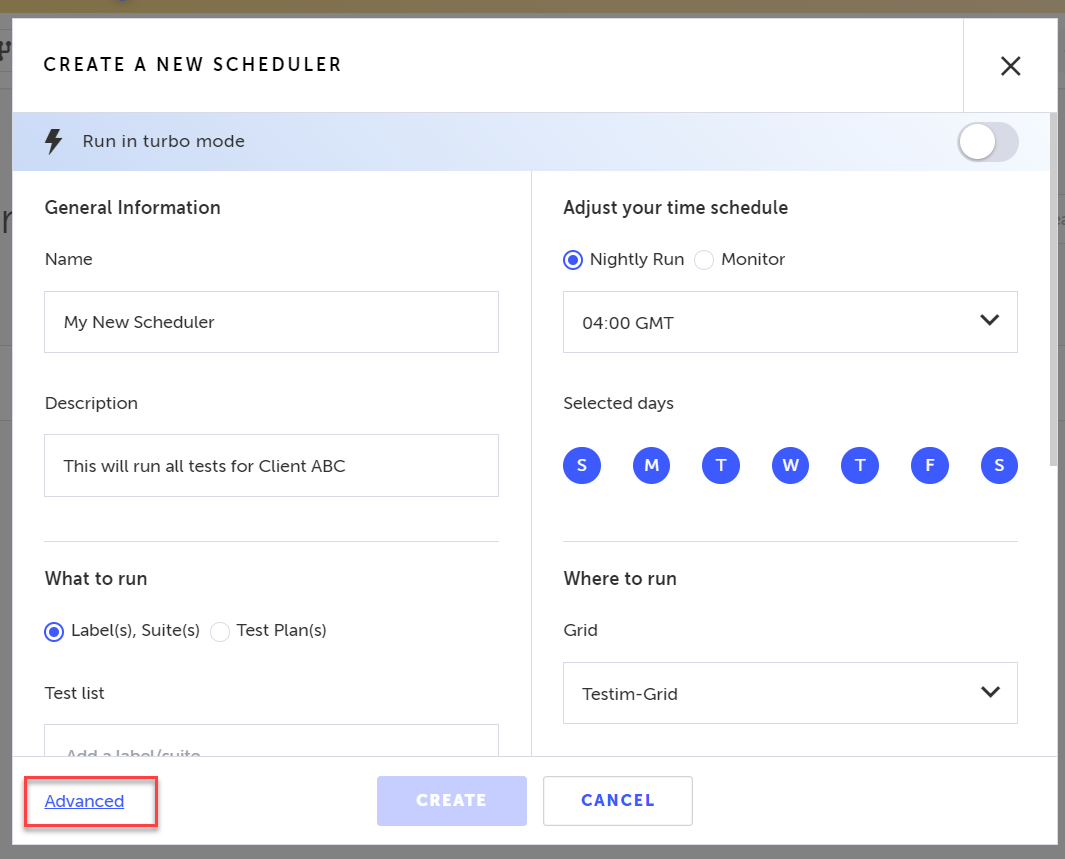Toggle the Monday day circle
1065x859 pixels.
click(651, 465)
